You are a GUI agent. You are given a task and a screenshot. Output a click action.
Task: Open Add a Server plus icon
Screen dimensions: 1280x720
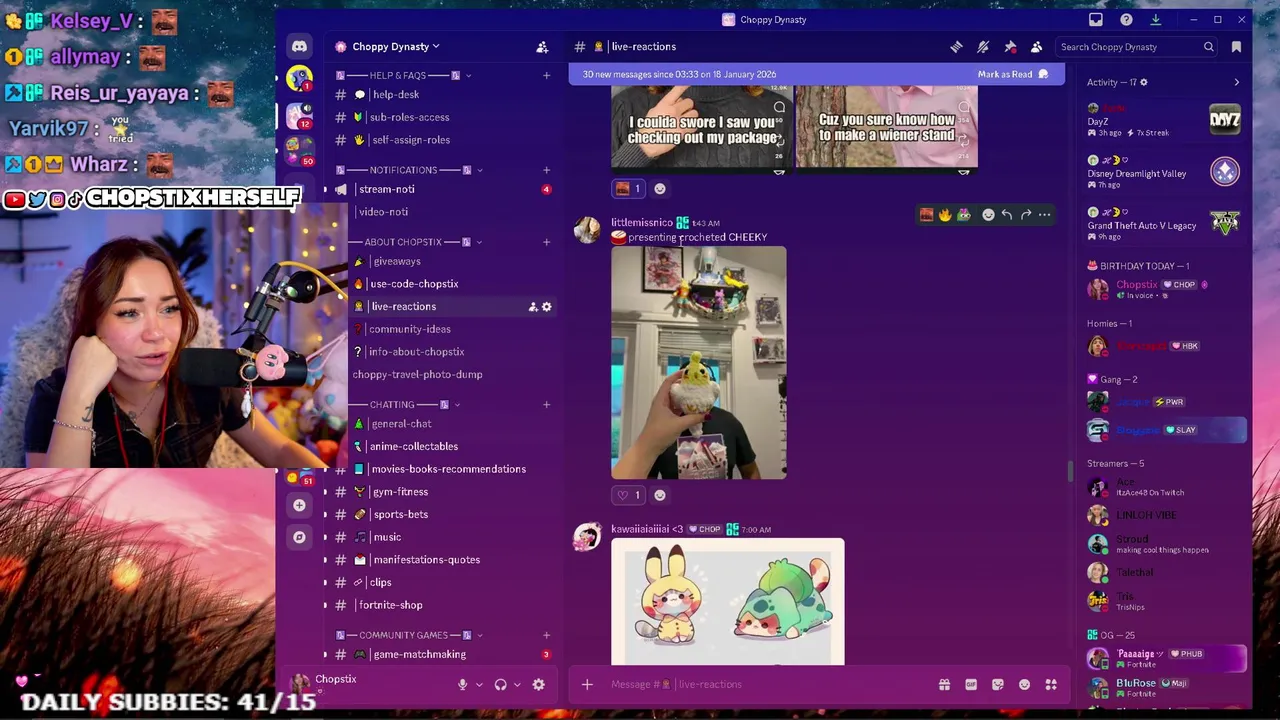(299, 505)
